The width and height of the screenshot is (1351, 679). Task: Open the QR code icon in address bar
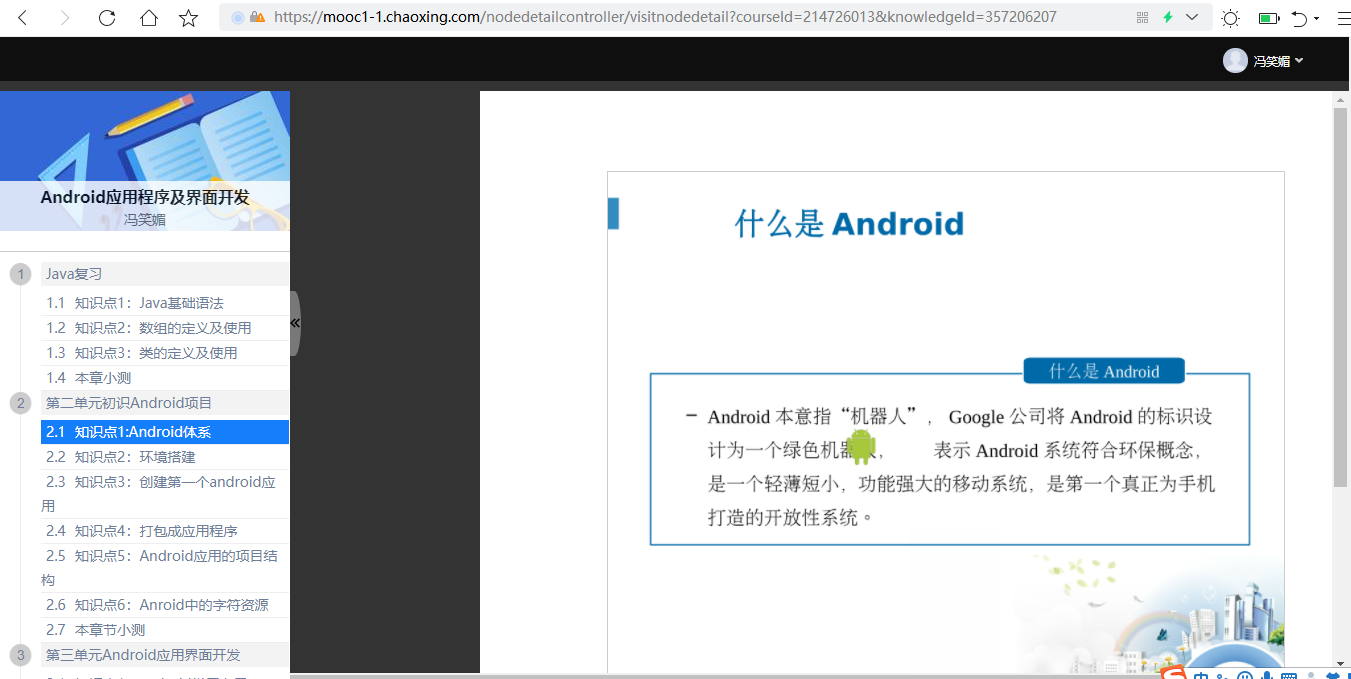1143,18
